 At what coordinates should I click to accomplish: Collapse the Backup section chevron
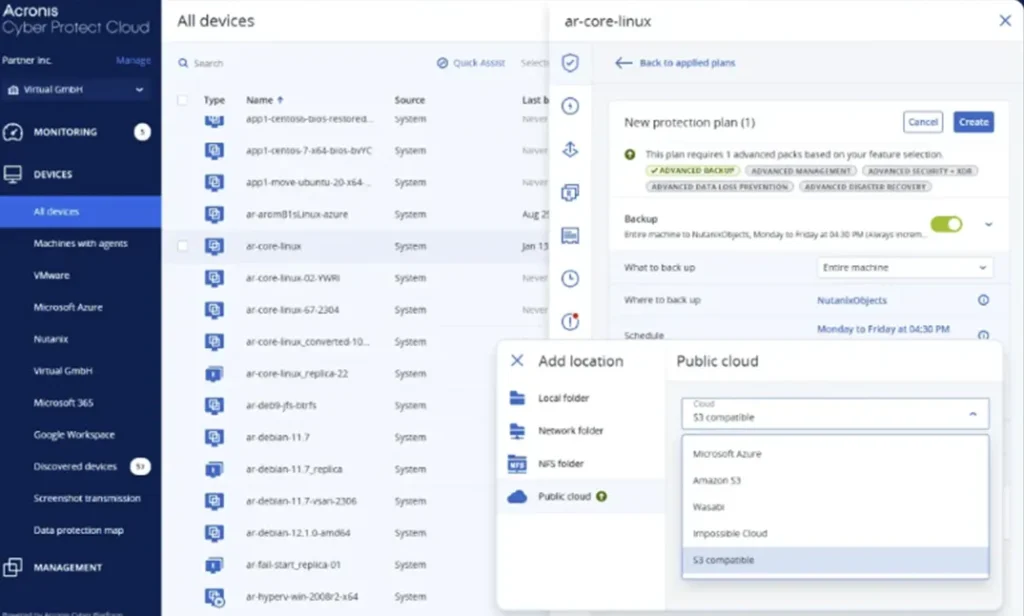(989, 224)
